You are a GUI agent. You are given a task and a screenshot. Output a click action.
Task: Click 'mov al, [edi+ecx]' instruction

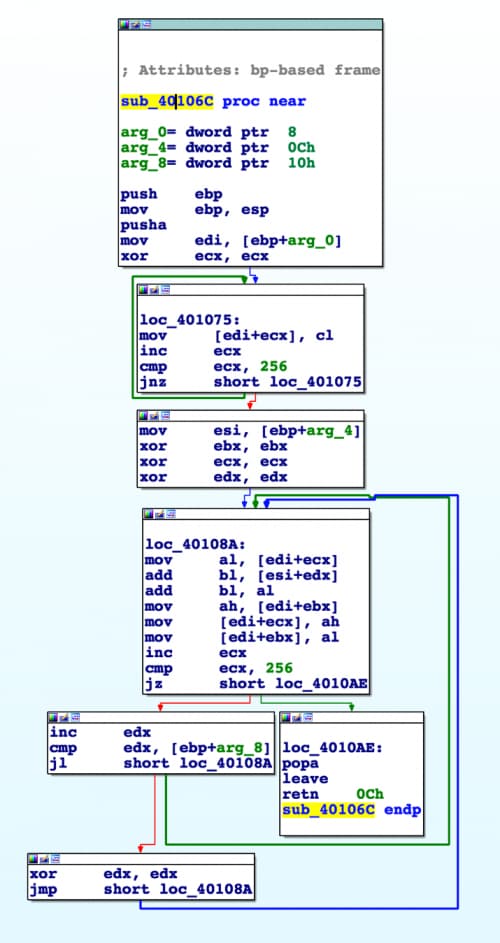(242, 561)
